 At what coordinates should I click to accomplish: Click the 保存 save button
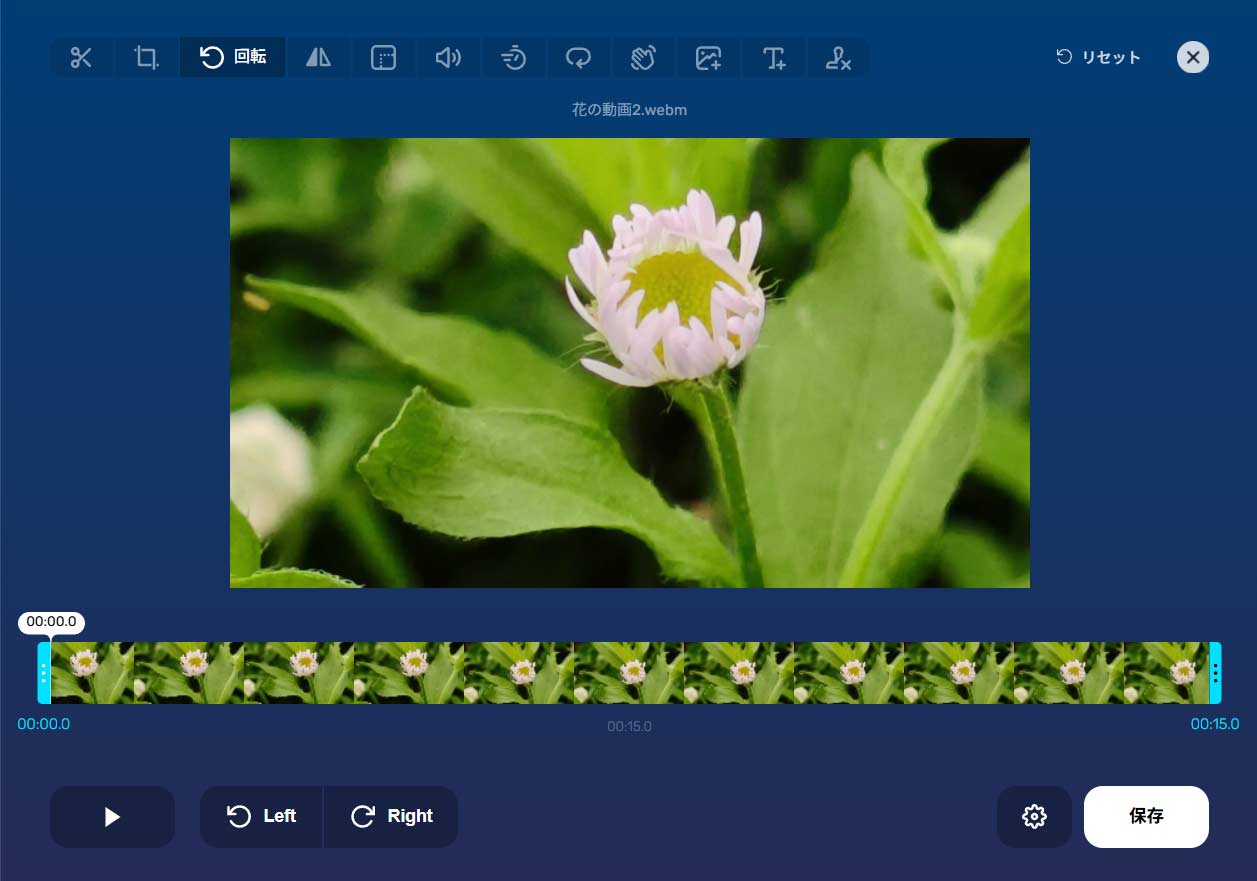click(x=1146, y=817)
